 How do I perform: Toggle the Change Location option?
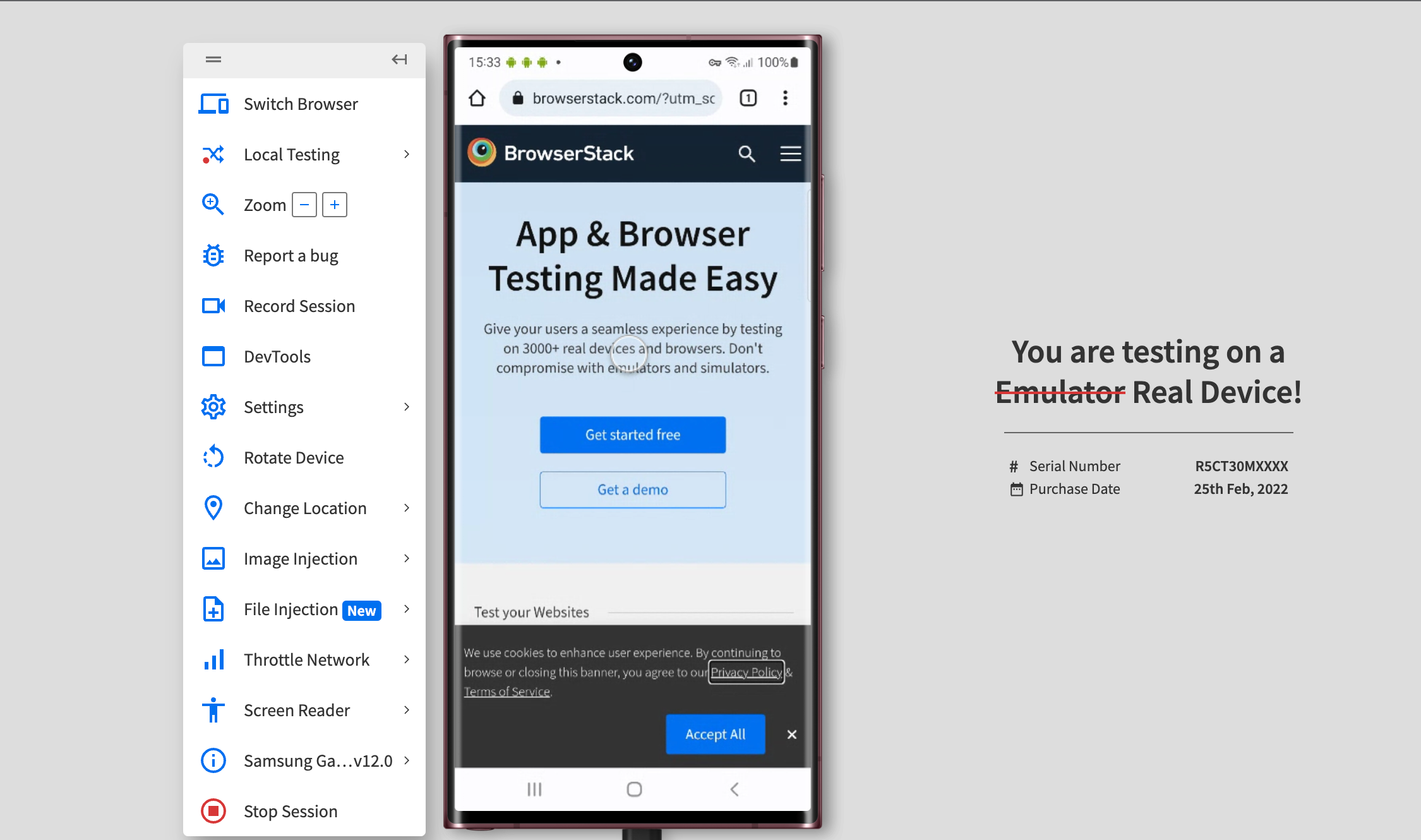305,508
